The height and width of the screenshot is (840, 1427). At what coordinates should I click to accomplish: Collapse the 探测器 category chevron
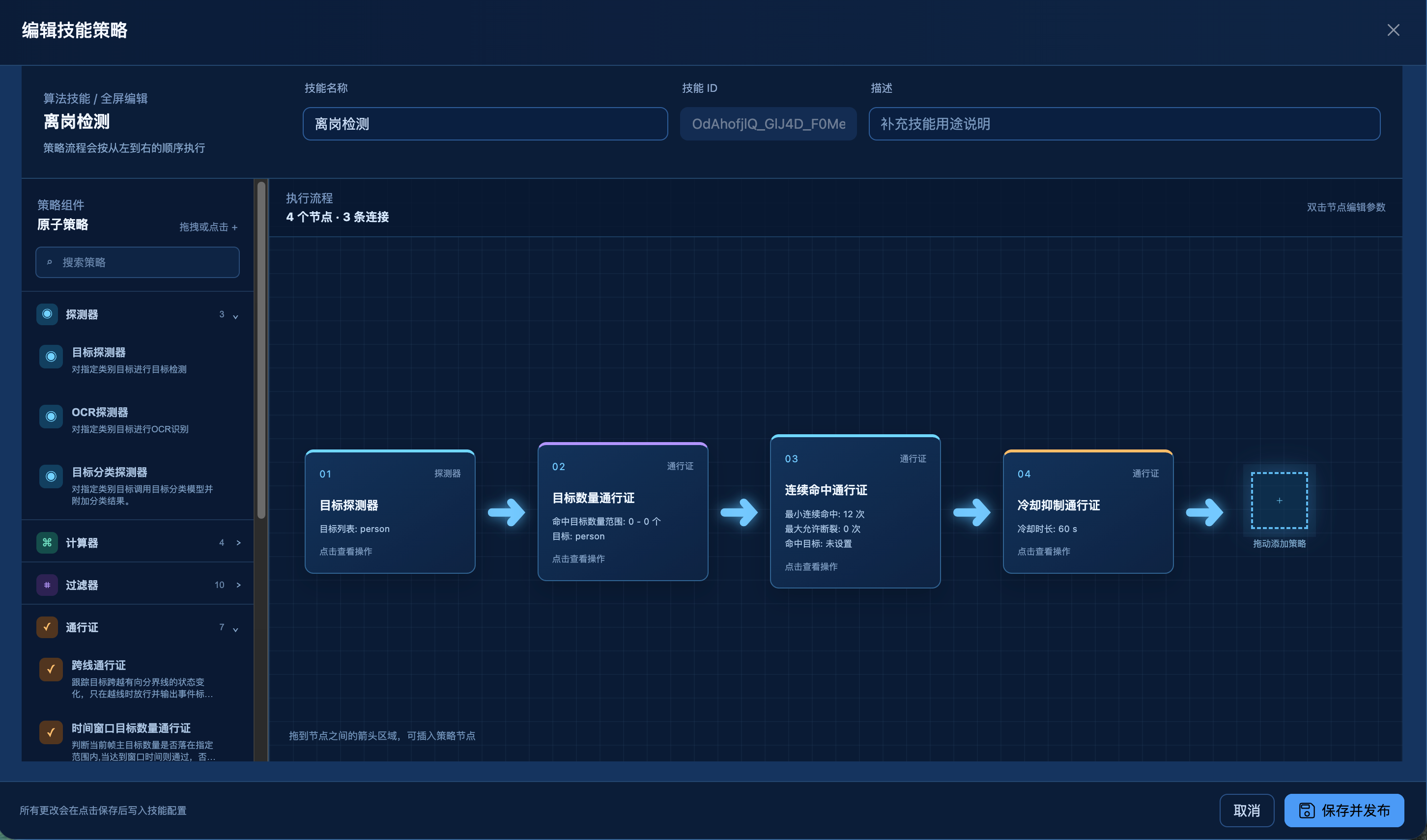pos(235,316)
